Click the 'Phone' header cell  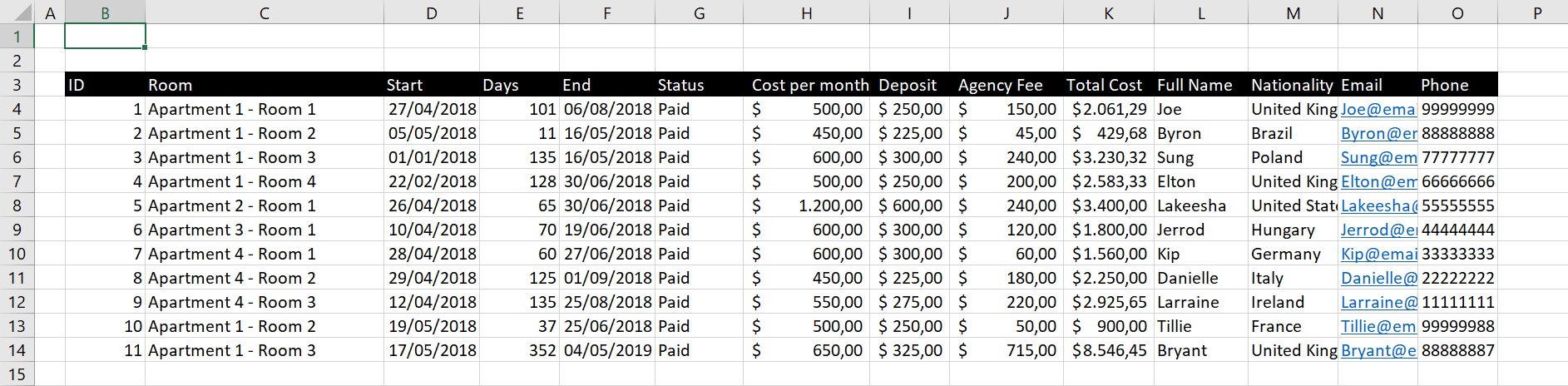(x=1457, y=85)
